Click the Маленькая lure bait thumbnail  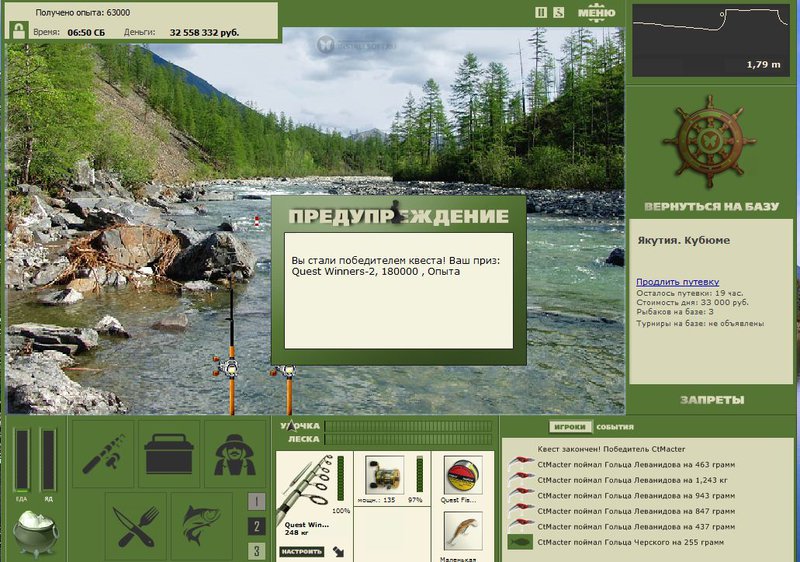[x=463, y=531]
